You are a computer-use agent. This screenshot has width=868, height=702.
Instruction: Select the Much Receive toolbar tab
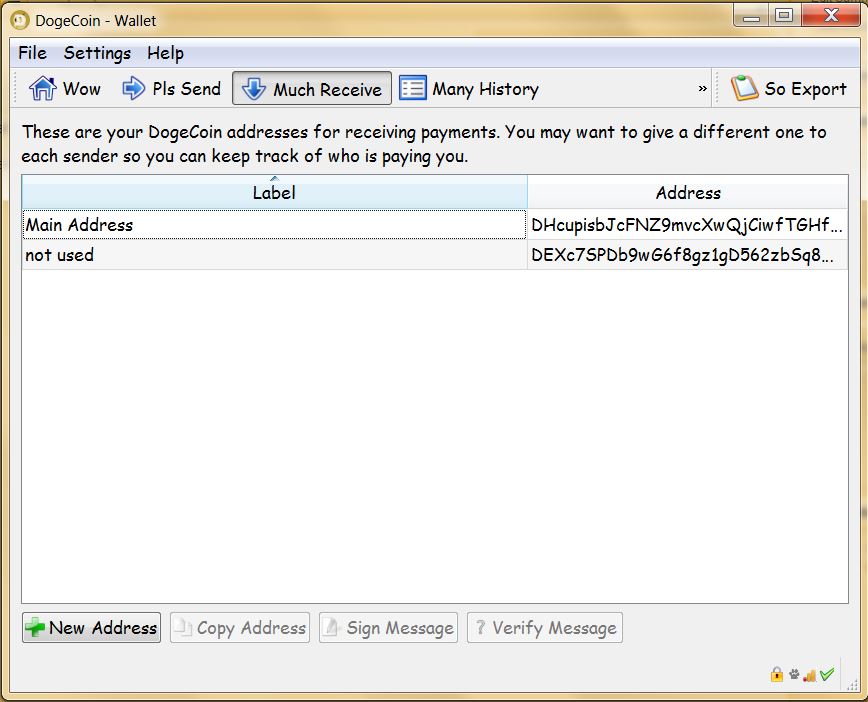pos(312,89)
